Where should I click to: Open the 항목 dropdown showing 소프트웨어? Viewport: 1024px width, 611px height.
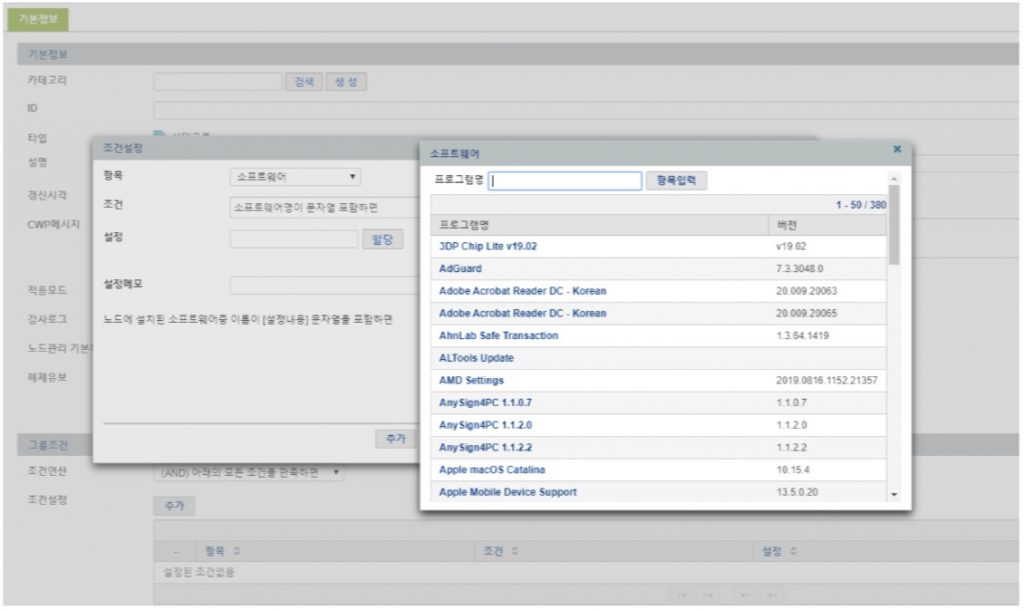pyautogui.click(x=295, y=177)
